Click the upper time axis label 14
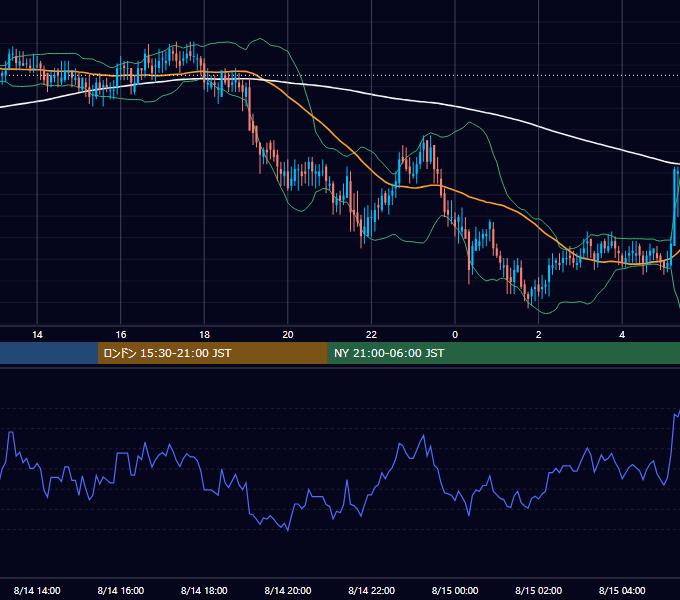 coord(37,335)
